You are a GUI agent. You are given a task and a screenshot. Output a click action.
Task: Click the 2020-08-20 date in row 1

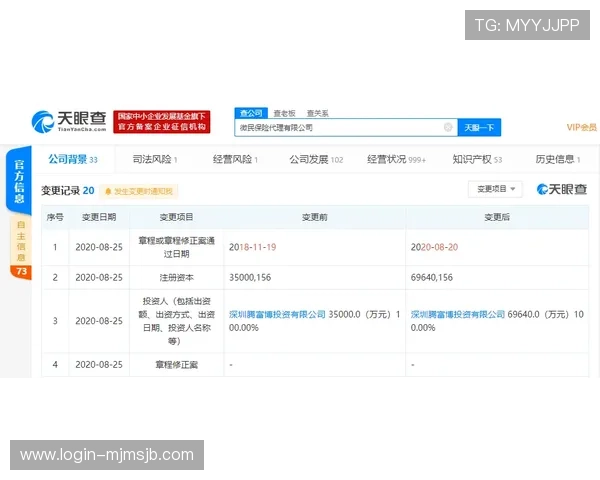[434, 247]
